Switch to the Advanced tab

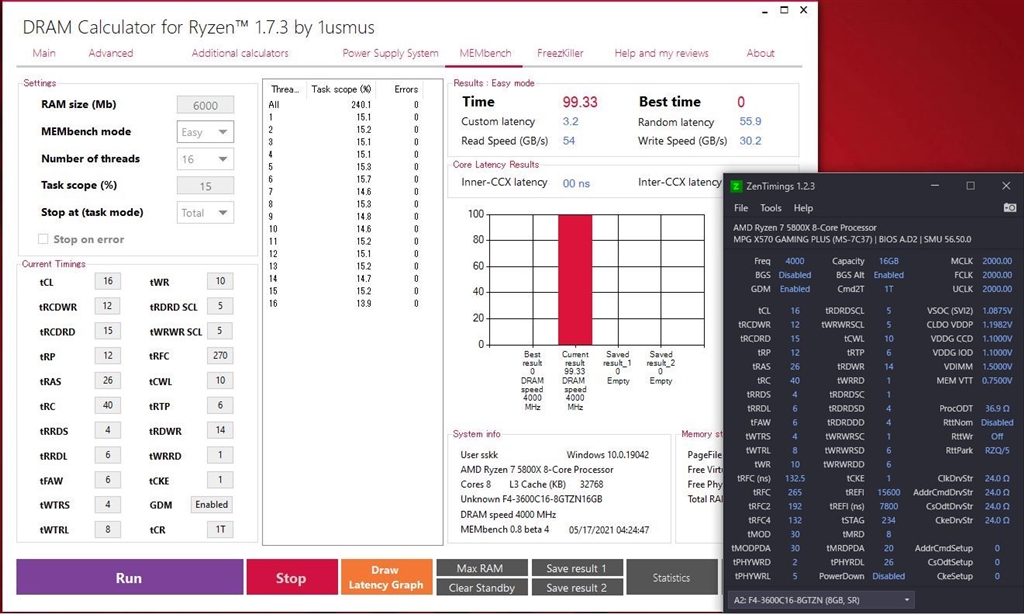(x=110, y=54)
